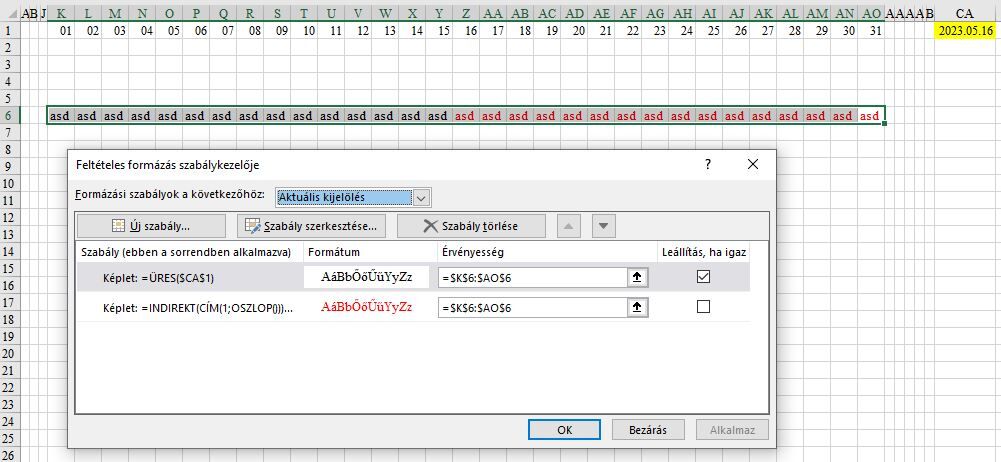Screen dimensions: 1001x462
Task: Click the asd cell in column K
Action: point(61,116)
